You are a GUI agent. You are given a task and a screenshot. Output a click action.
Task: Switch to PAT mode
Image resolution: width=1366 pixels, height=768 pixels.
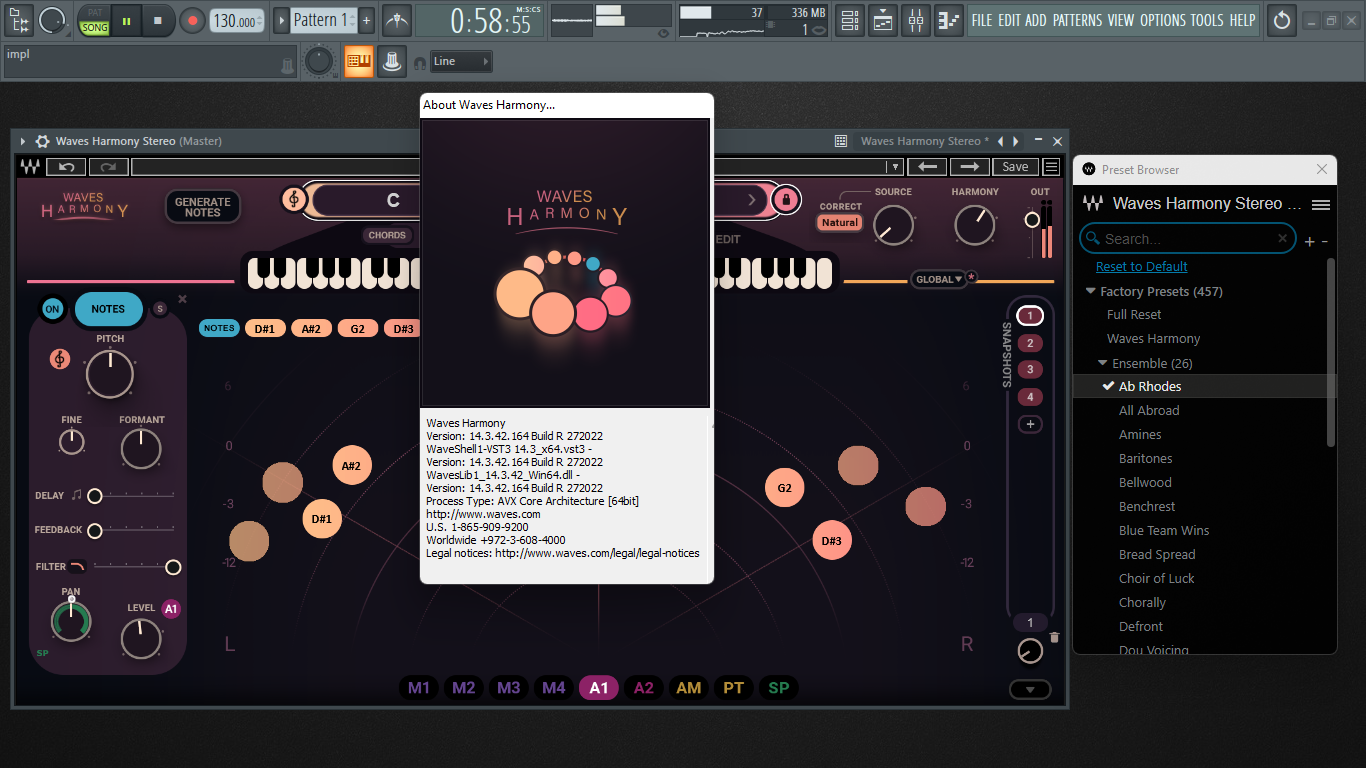[x=95, y=12]
